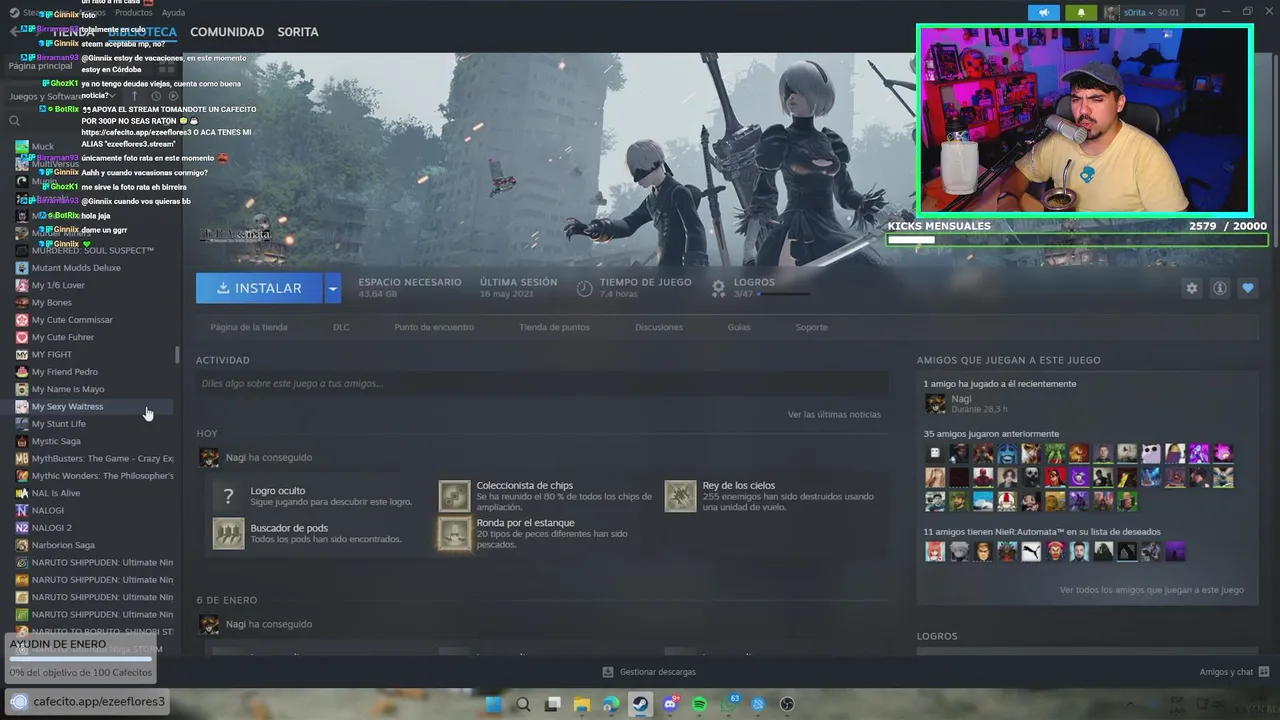The height and width of the screenshot is (720, 1280).
Task: Open the green notifications bell
Action: (1081, 13)
